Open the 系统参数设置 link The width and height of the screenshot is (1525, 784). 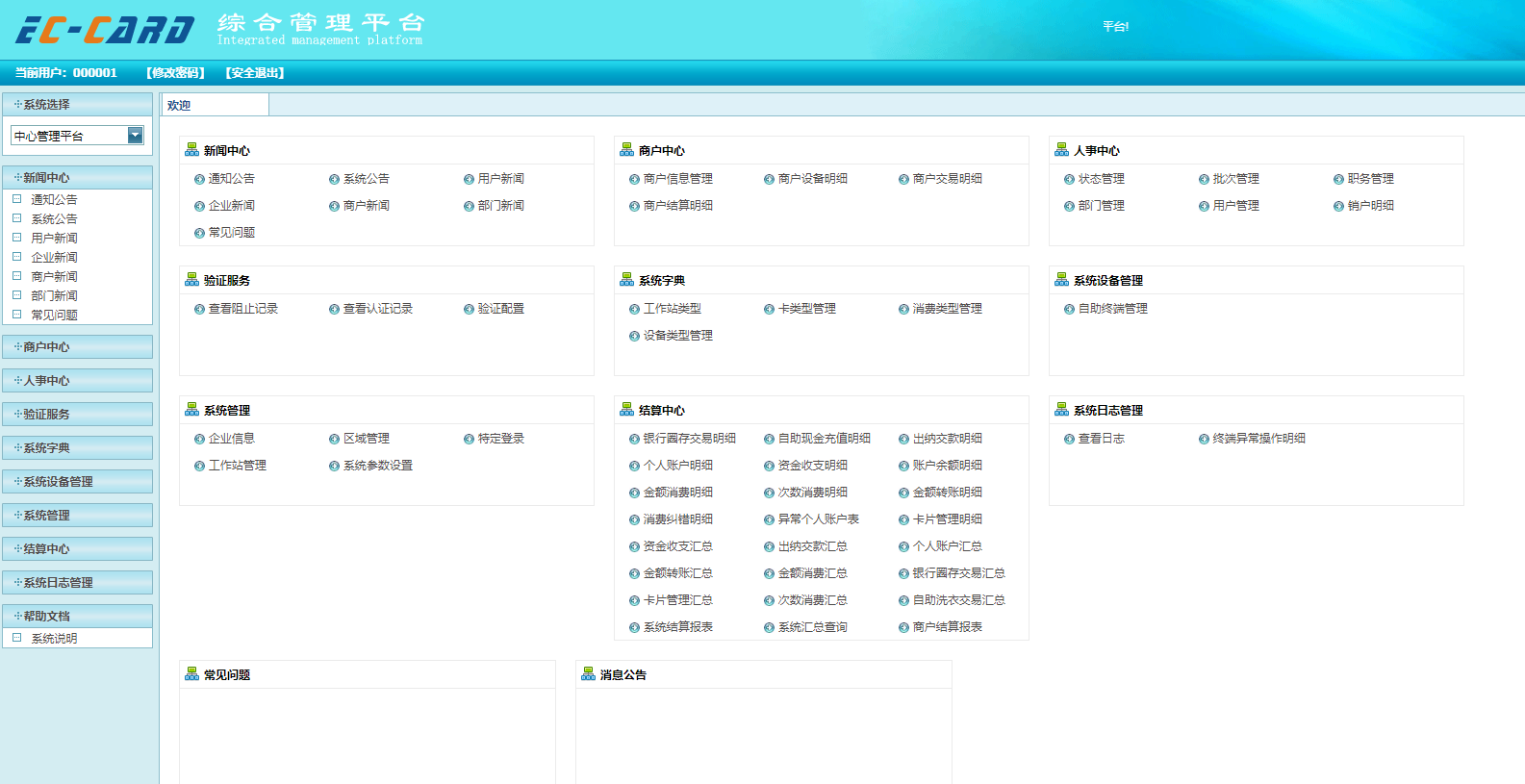click(x=378, y=466)
